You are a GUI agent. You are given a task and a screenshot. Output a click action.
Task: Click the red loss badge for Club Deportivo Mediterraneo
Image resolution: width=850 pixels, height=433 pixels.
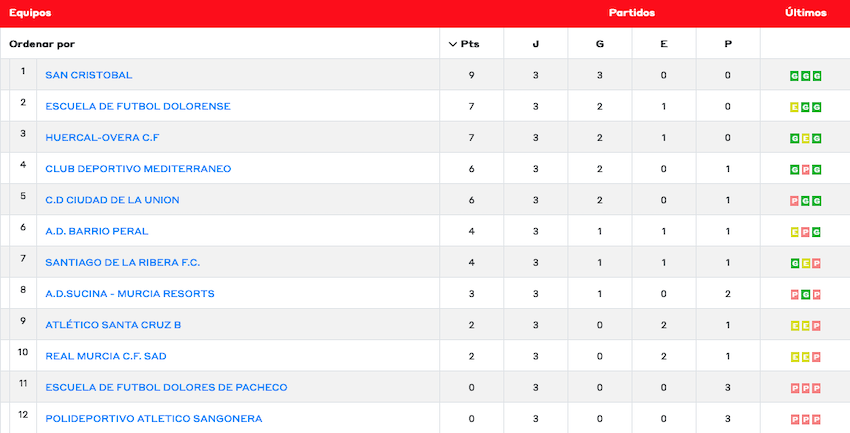805,169
